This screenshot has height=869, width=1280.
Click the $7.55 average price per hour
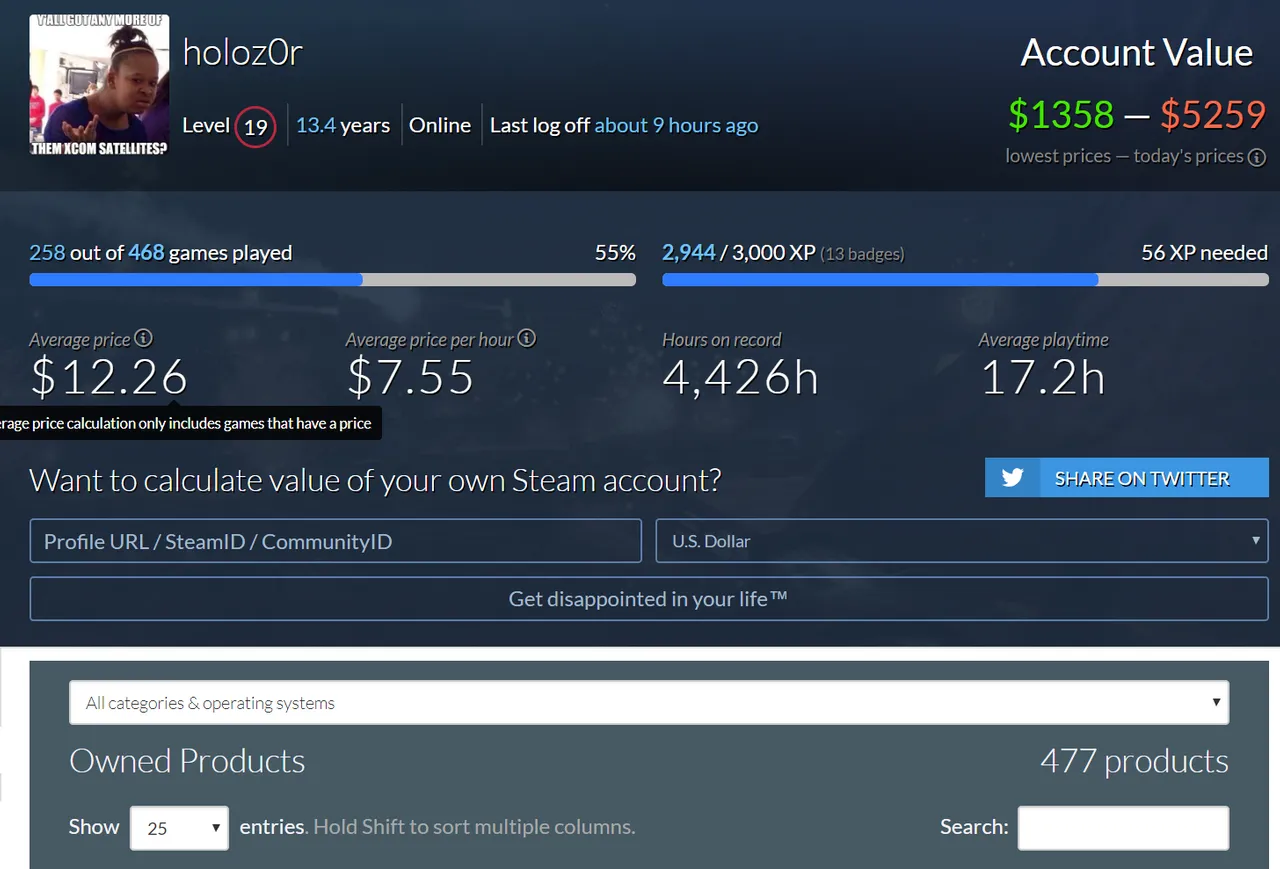410,377
